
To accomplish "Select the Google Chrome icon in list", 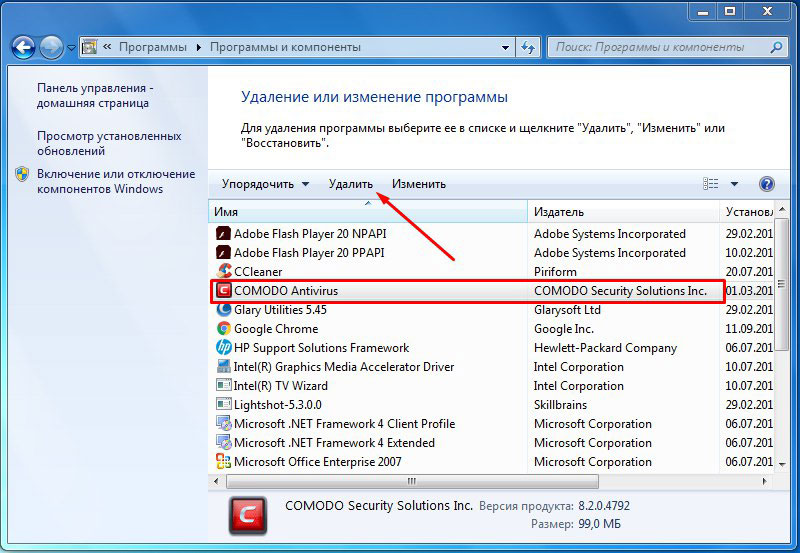I will click(224, 329).
